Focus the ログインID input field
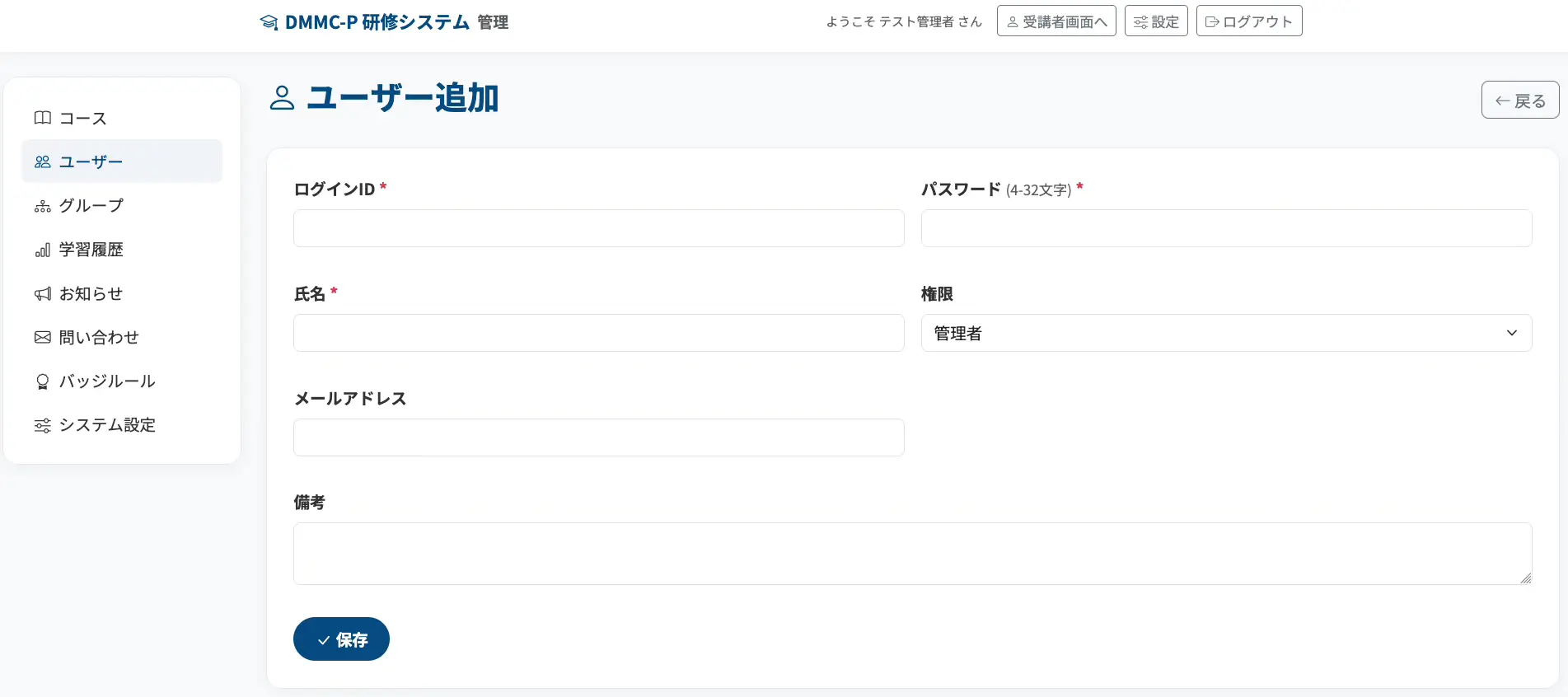The height and width of the screenshot is (697, 1568). pos(599,228)
